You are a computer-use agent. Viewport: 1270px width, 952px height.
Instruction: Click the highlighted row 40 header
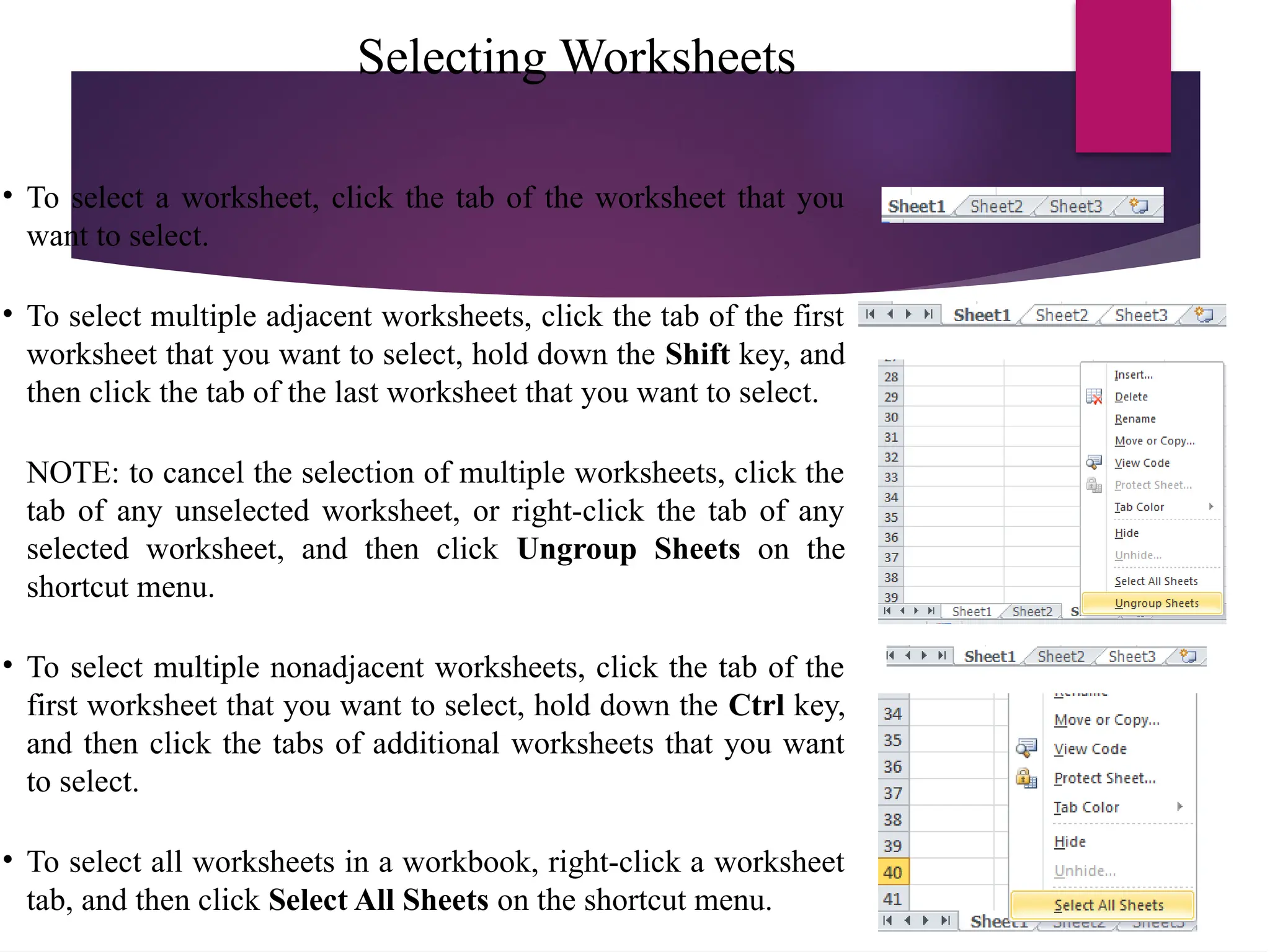[892, 873]
